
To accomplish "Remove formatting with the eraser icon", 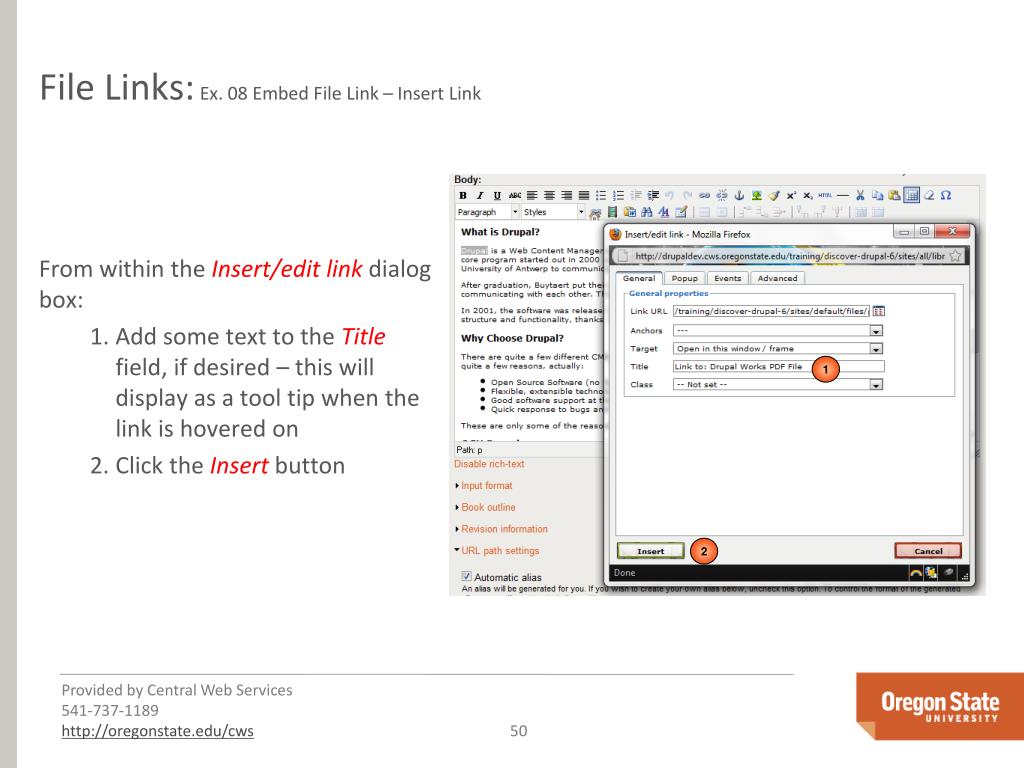I will pyautogui.click(x=929, y=195).
